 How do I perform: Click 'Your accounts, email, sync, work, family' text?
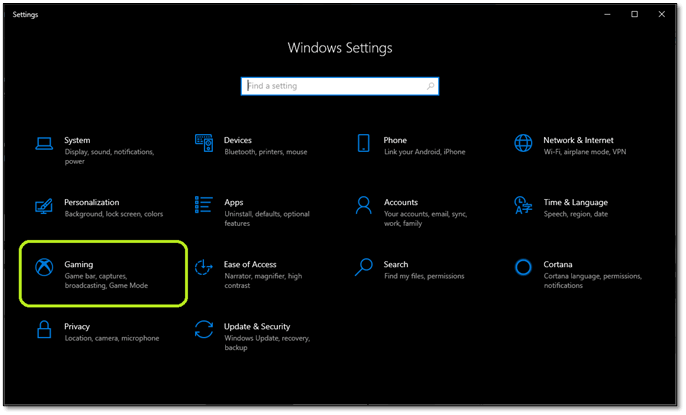(x=426, y=219)
